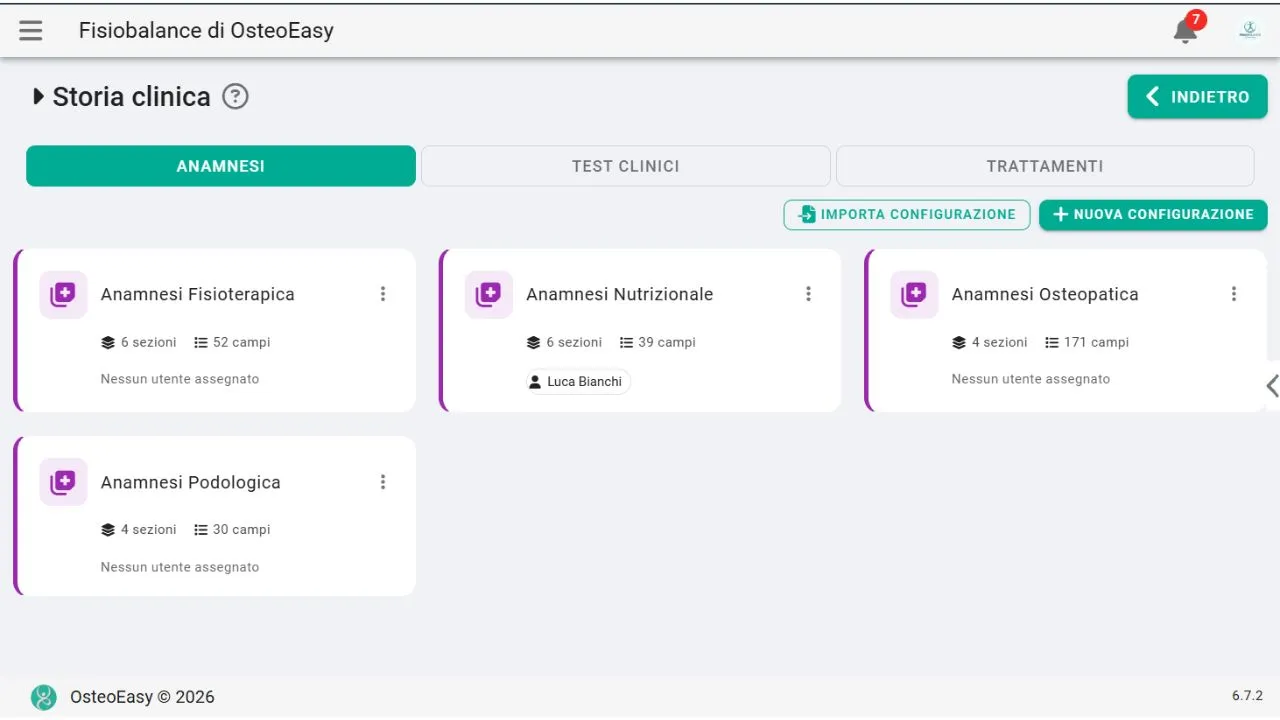Go back with the Indietro button
Viewport: 1280px width, 720px height.
[1198, 97]
